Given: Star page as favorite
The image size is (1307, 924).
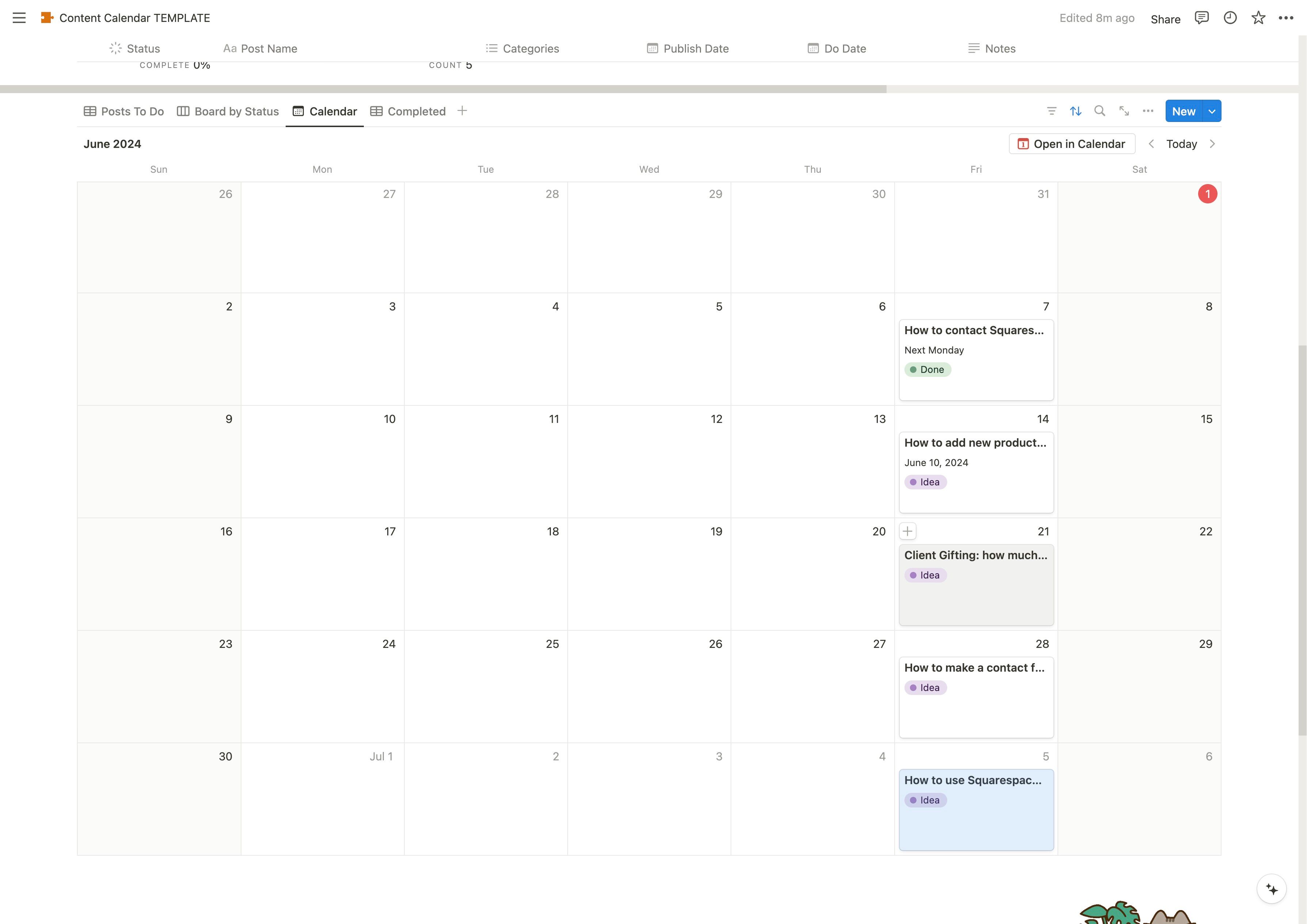Looking at the screenshot, I should tap(1258, 18).
